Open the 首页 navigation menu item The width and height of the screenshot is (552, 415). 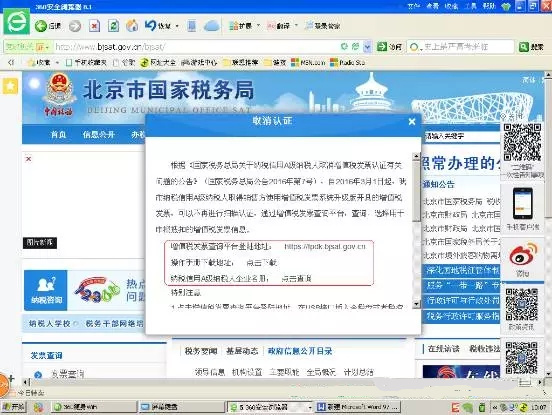click(58, 135)
